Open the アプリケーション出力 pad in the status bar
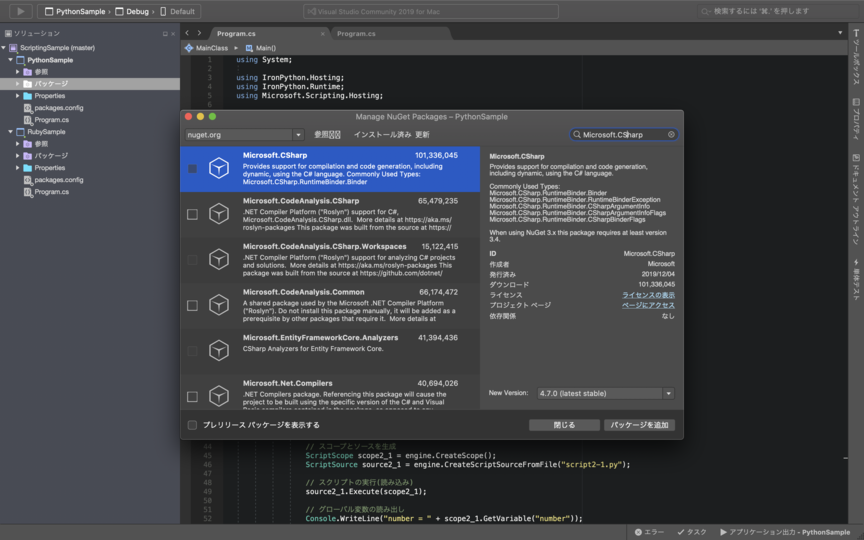Image resolution: width=864 pixels, height=540 pixels. (x=785, y=532)
